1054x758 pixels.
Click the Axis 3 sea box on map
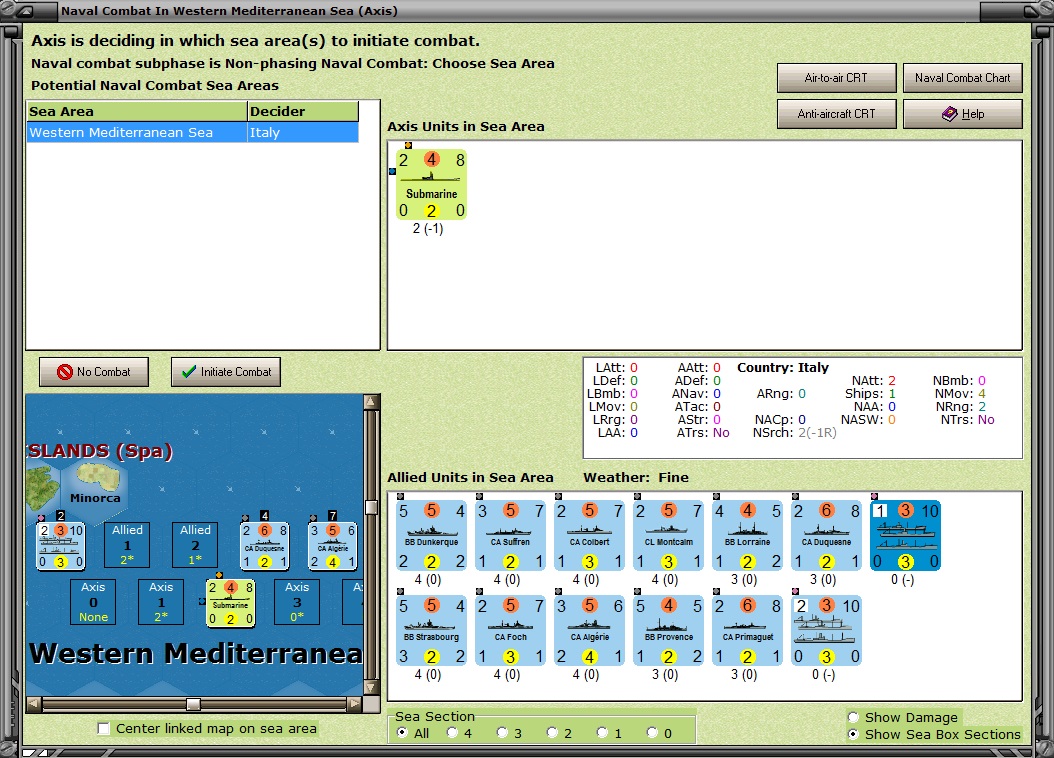(297, 602)
